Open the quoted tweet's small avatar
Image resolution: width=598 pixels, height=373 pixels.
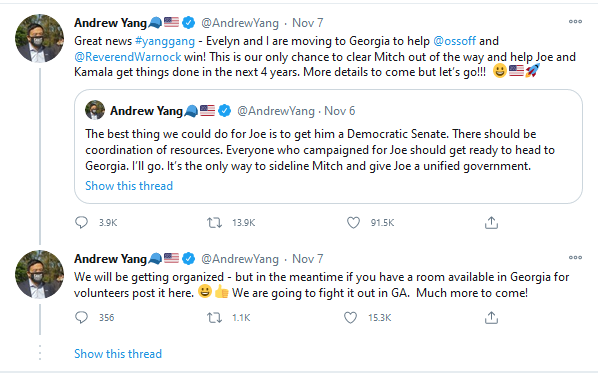95,110
